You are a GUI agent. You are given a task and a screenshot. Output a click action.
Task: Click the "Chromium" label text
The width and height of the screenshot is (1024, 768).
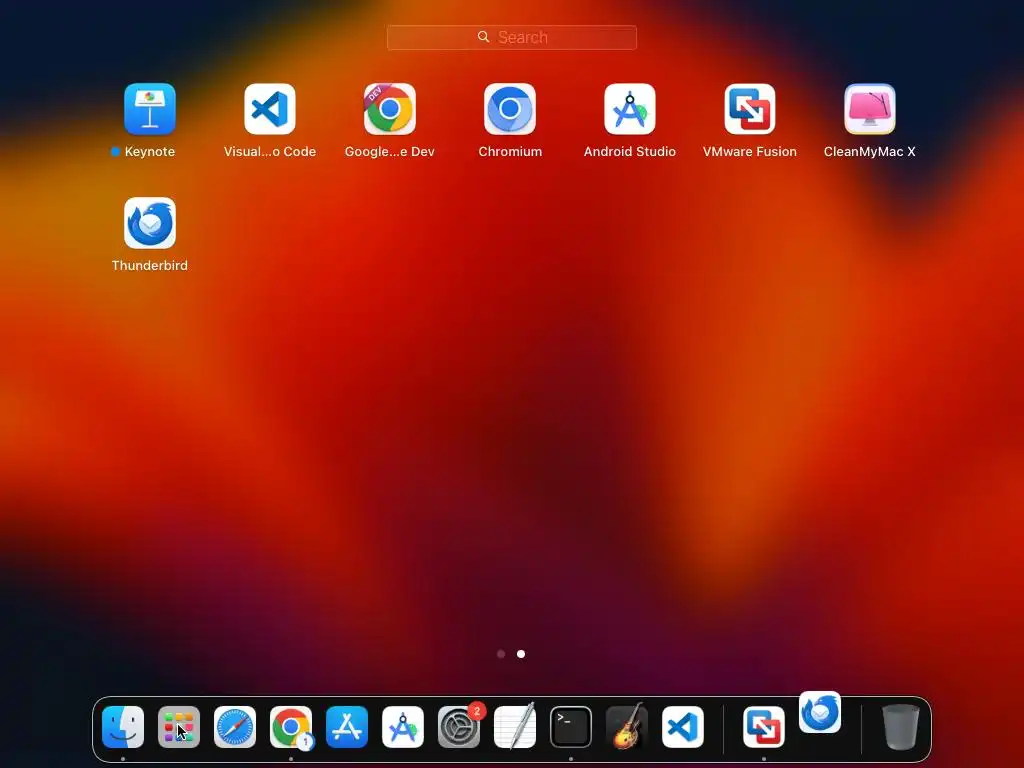point(510,152)
